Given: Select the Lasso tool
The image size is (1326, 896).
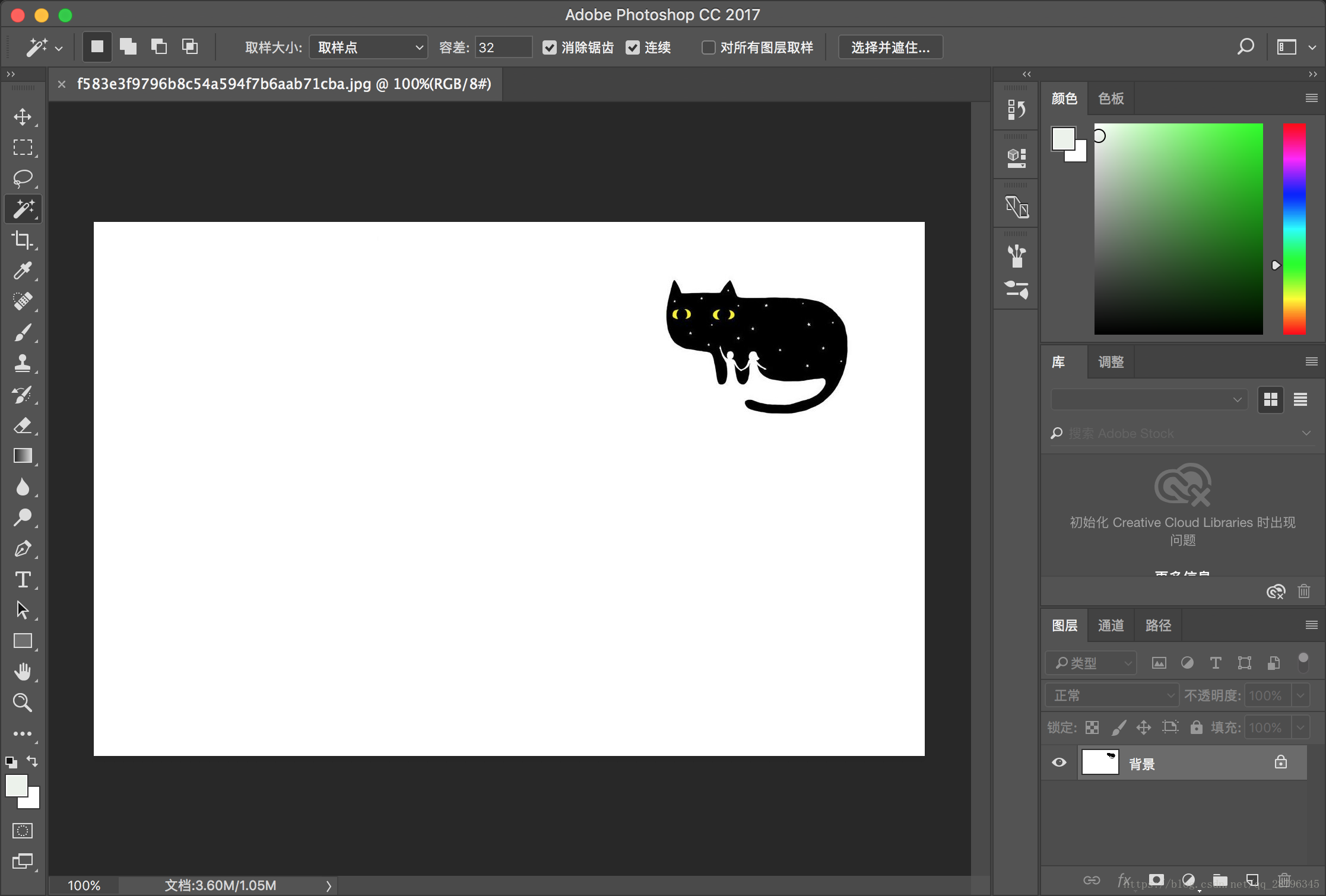Looking at the screenshot, I should click(x=23, y=178).
